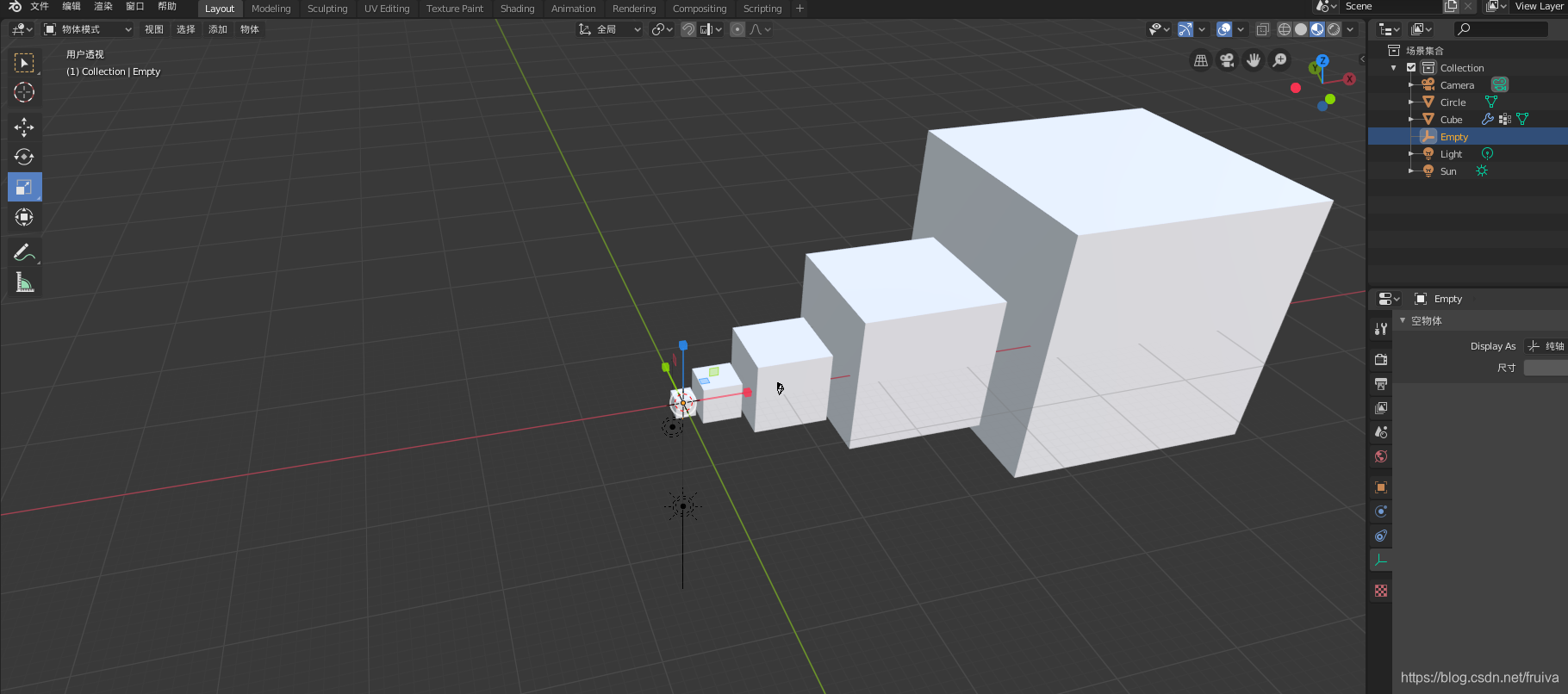Screen dimensions: 1568x694
Task: Toggle Collection visibility checkbox in outliner
Action: 1411,67
